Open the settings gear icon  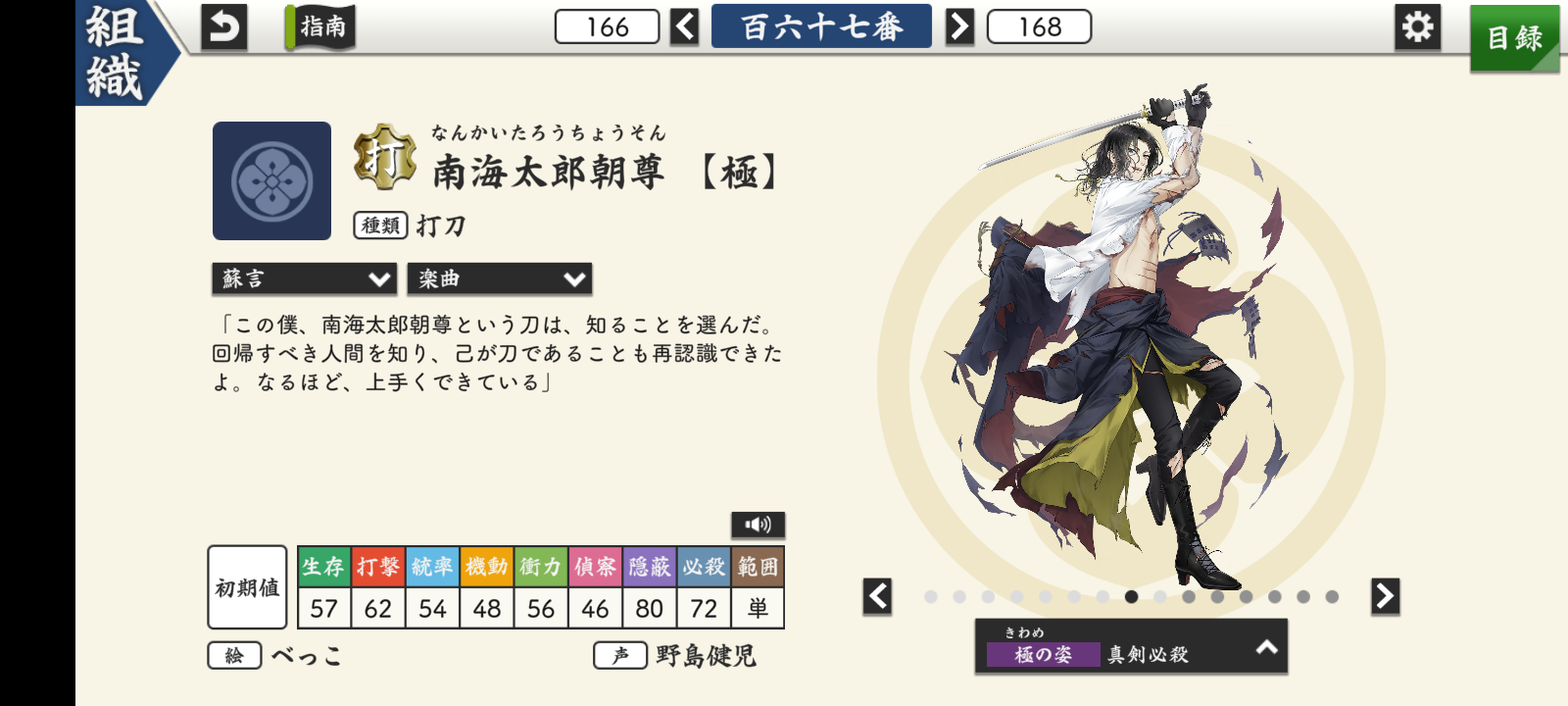[1418, 26]
